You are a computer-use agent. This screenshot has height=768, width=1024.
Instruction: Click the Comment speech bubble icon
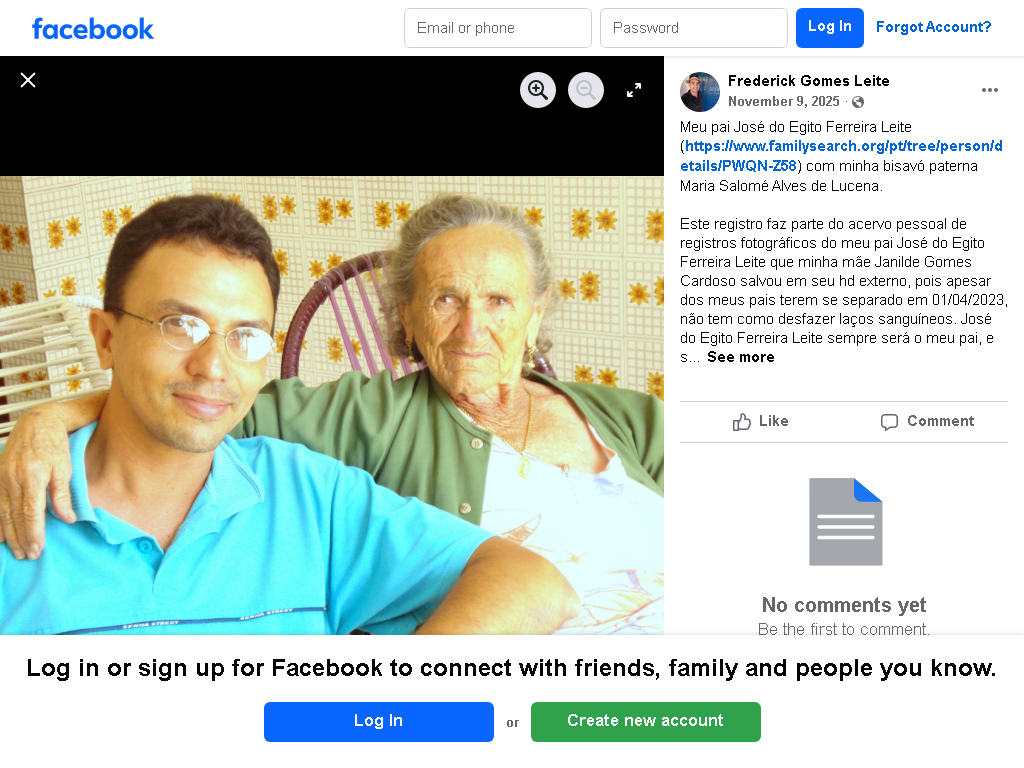[889, 422]
